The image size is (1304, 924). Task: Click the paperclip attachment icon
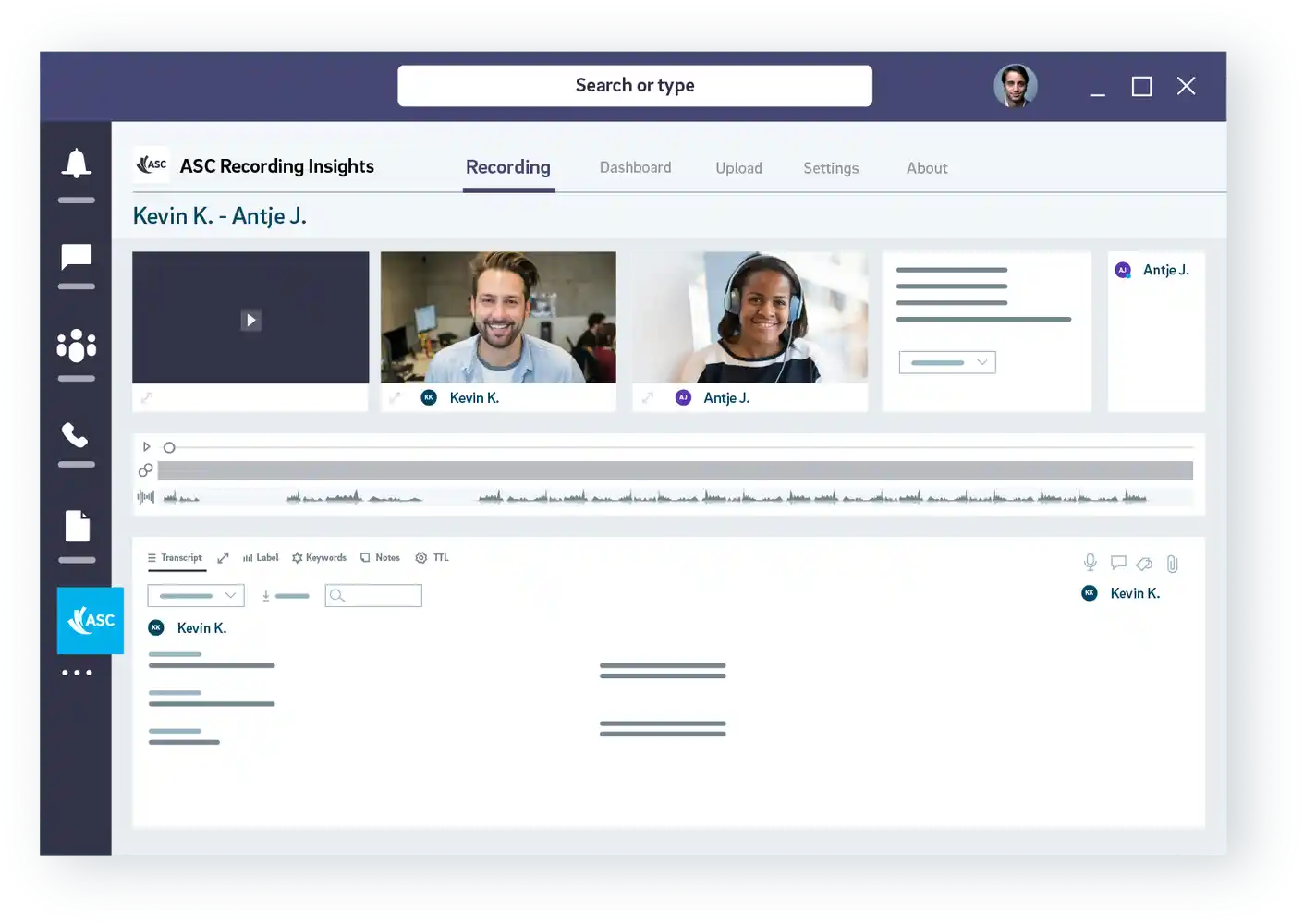pyautogui.click(x=1172, y=564)
